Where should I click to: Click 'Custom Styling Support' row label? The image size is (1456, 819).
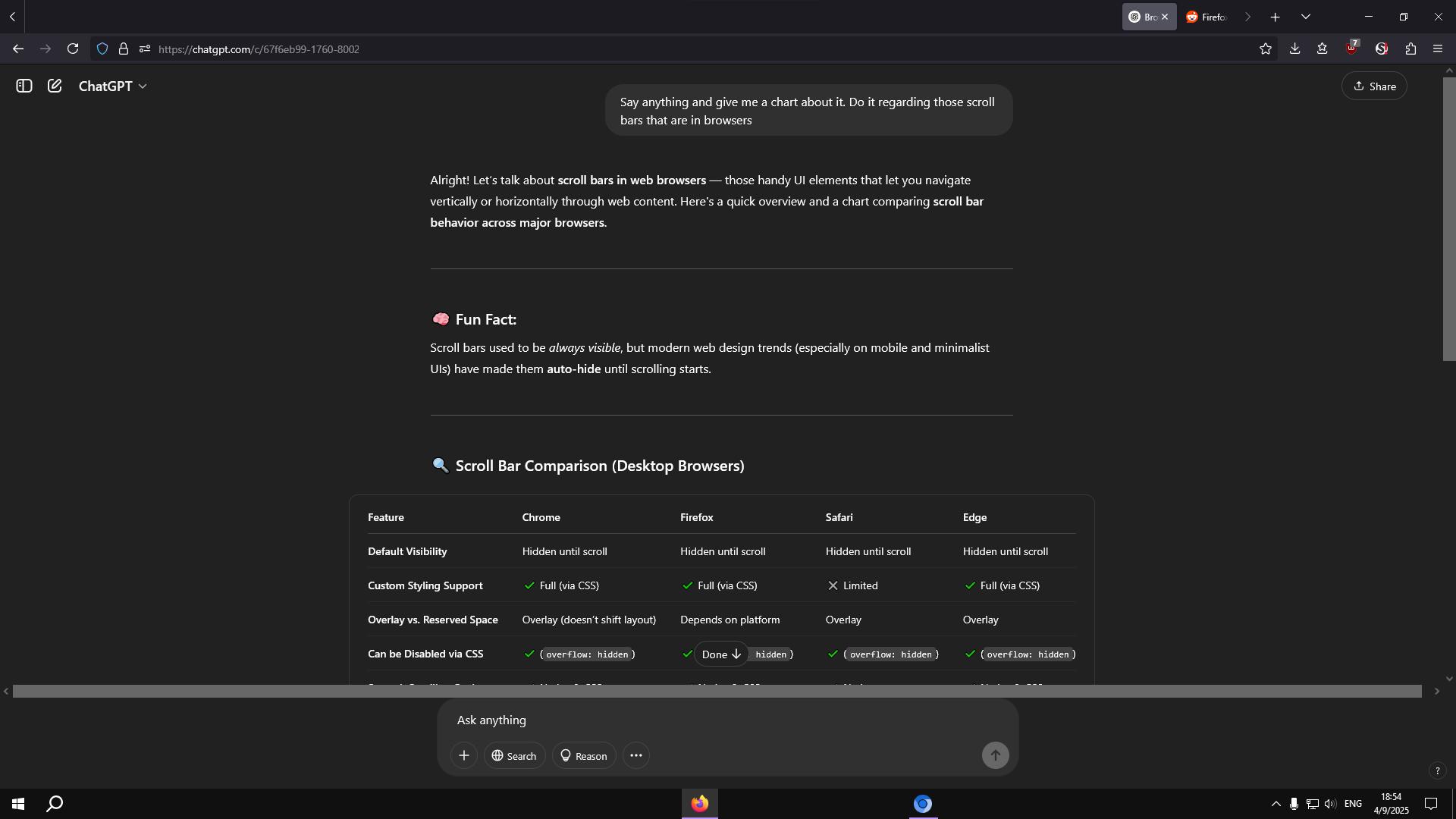click(425, 585)
